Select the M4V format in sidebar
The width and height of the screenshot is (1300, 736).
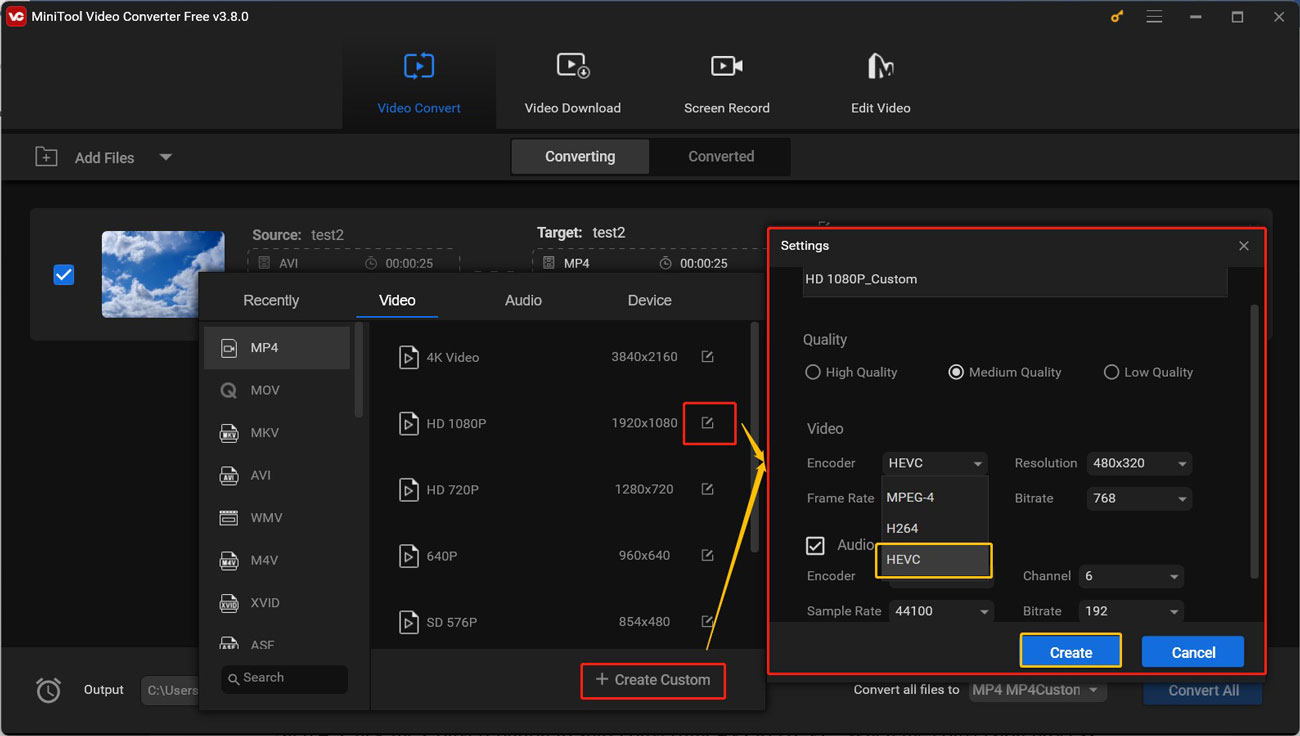pyautogui.click(x=277, y=560)
